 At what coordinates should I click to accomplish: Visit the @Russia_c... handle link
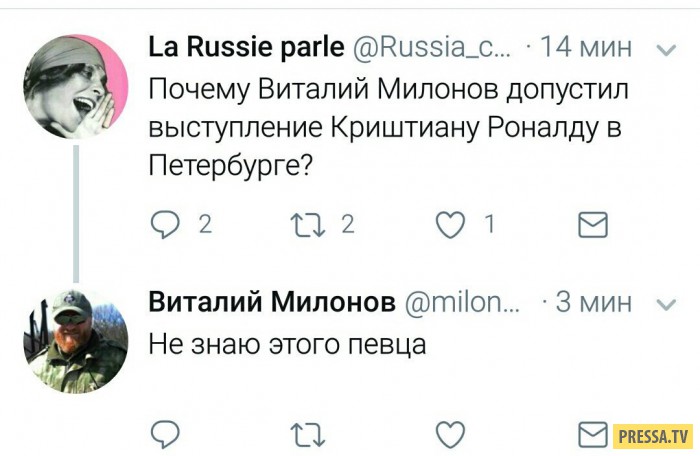tap(436, 47)
